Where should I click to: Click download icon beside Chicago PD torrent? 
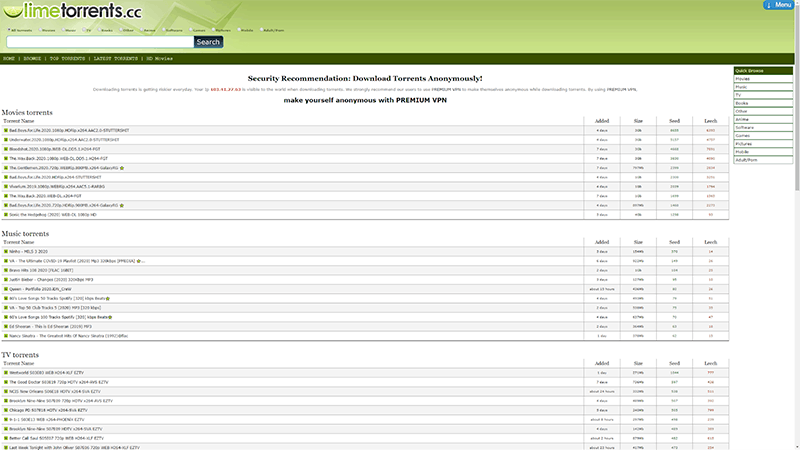click(6, 410)
